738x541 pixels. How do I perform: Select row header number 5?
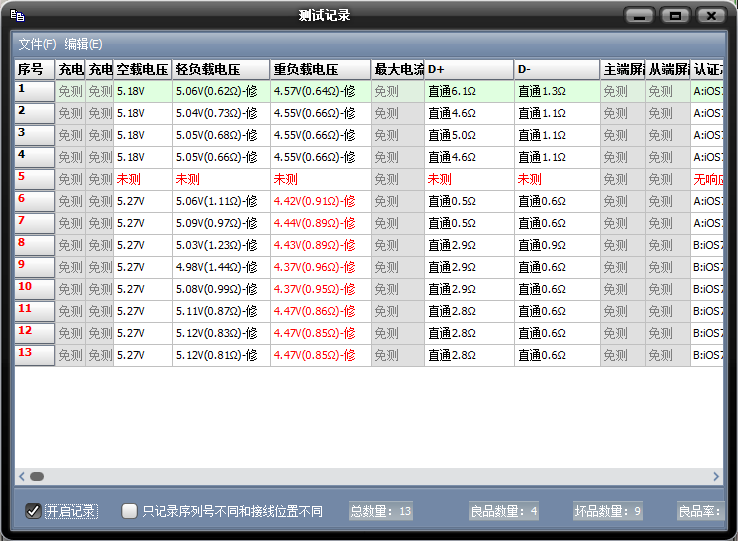click(x=34, y=179)
